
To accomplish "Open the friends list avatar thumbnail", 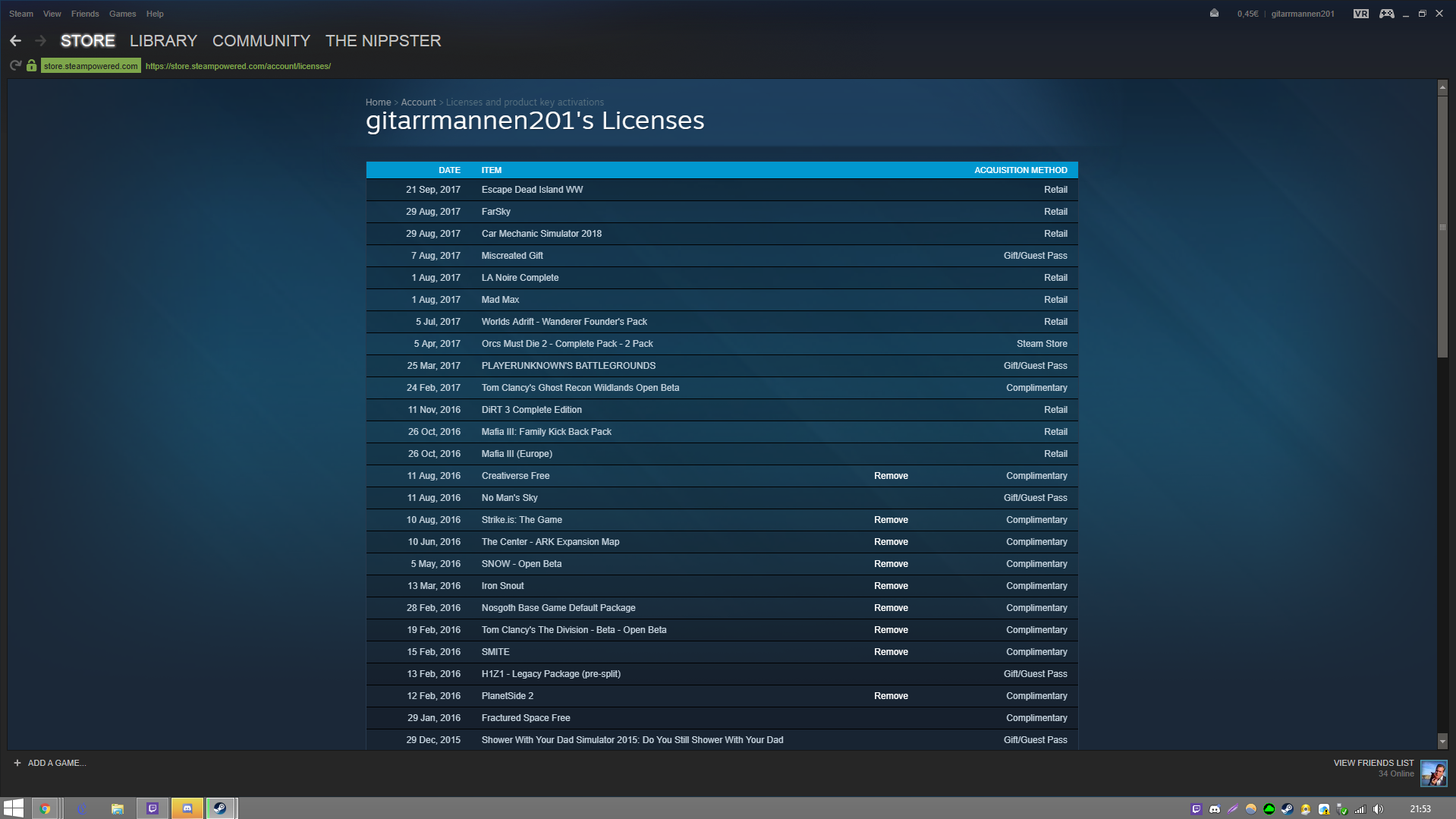I will click(1433, 773).
